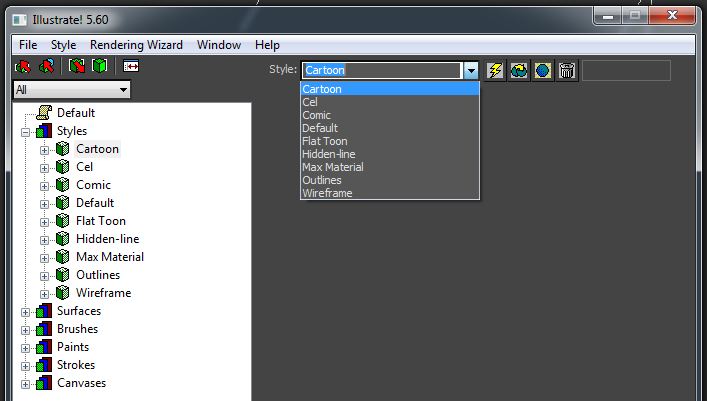Close the Illustrate! 5.60 window
Screen dimensions: 707x401
(672, 16)
